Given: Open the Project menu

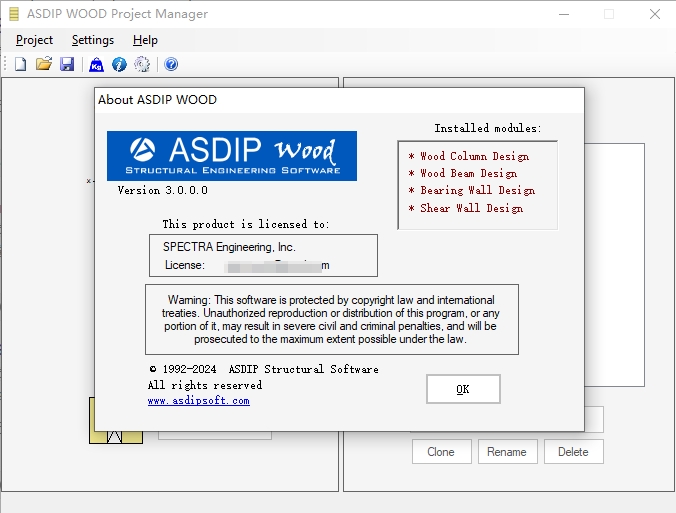Looking at the screenshot, I should (34, 40).
